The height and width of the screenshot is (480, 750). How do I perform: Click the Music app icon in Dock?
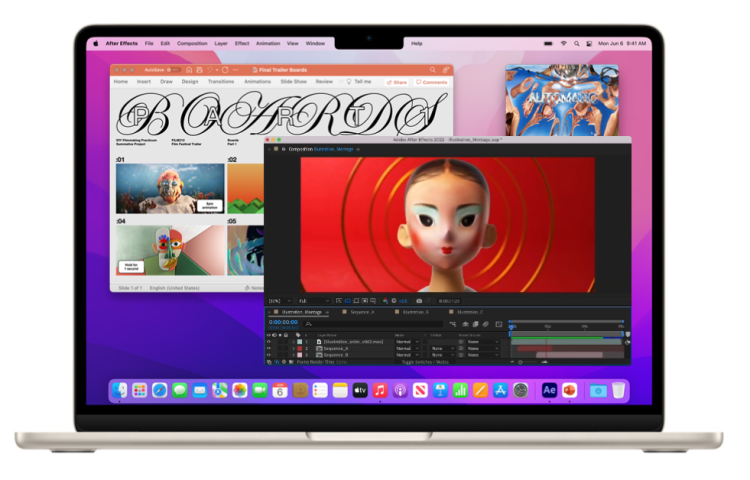tap(380, 390)
